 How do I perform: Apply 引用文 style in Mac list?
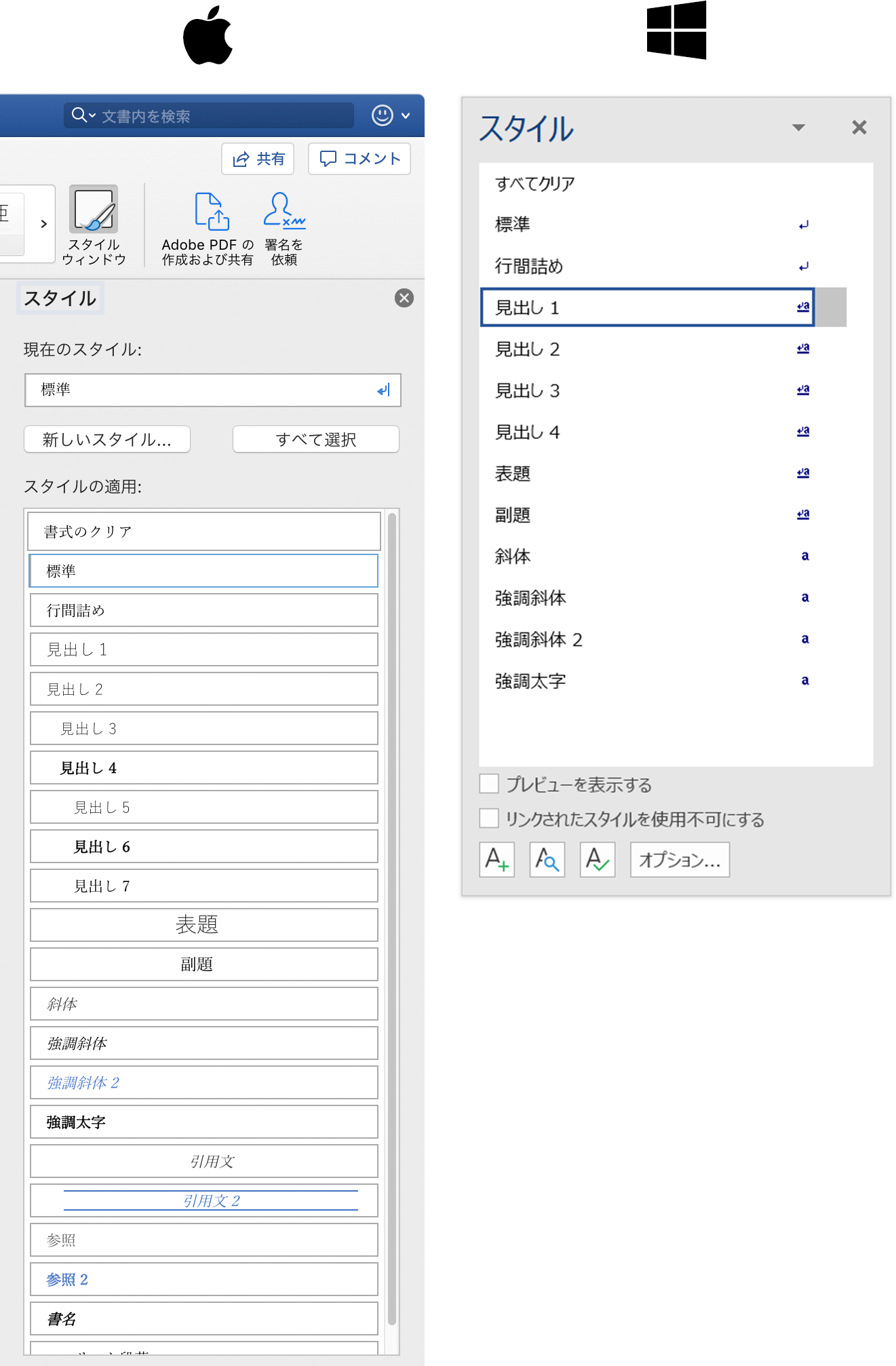[x=204, y=1161]
